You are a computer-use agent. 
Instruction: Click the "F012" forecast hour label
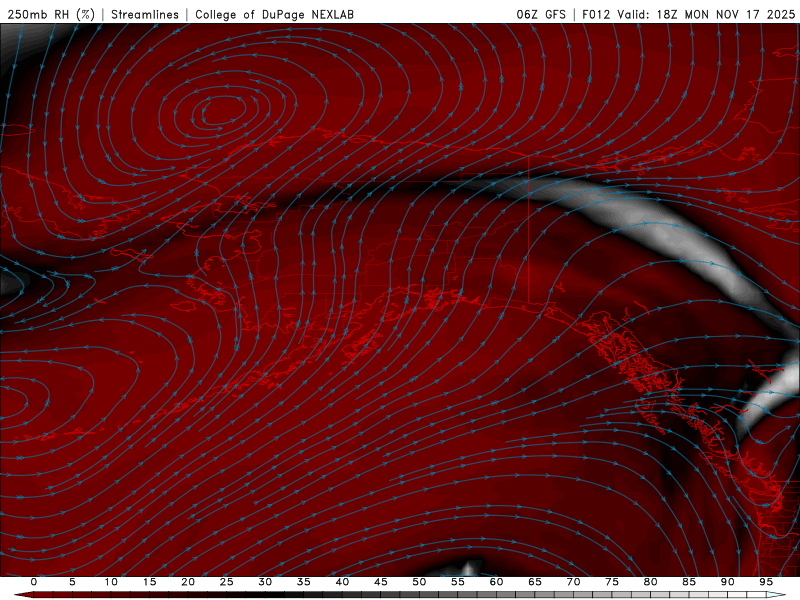(596, 14)
